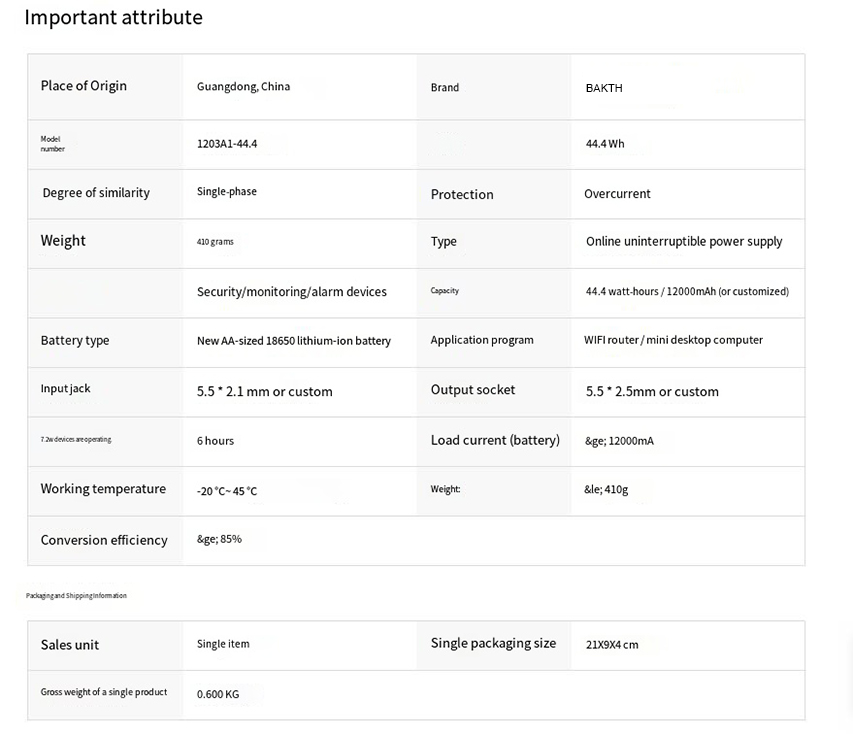Viewport: 853px width, 734px height.
Task: Click the "Conversion efficiency" label
Action: pyautogui.click(x=104, y=540)
